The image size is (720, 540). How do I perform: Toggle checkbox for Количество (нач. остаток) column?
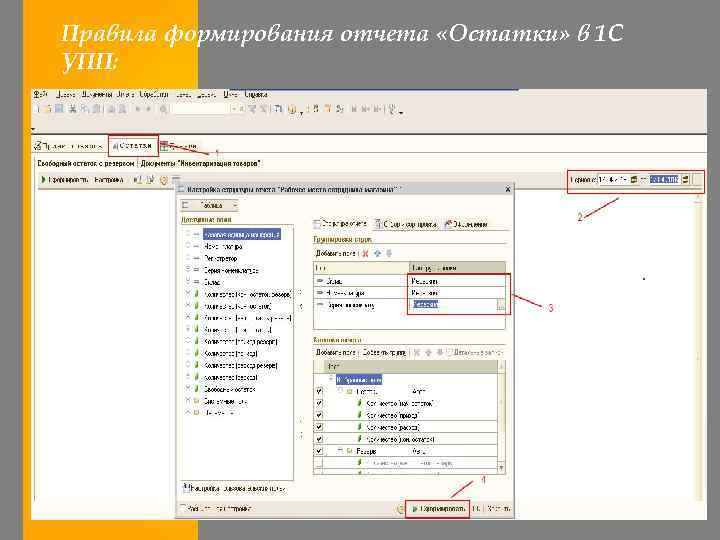pos(319,403)
